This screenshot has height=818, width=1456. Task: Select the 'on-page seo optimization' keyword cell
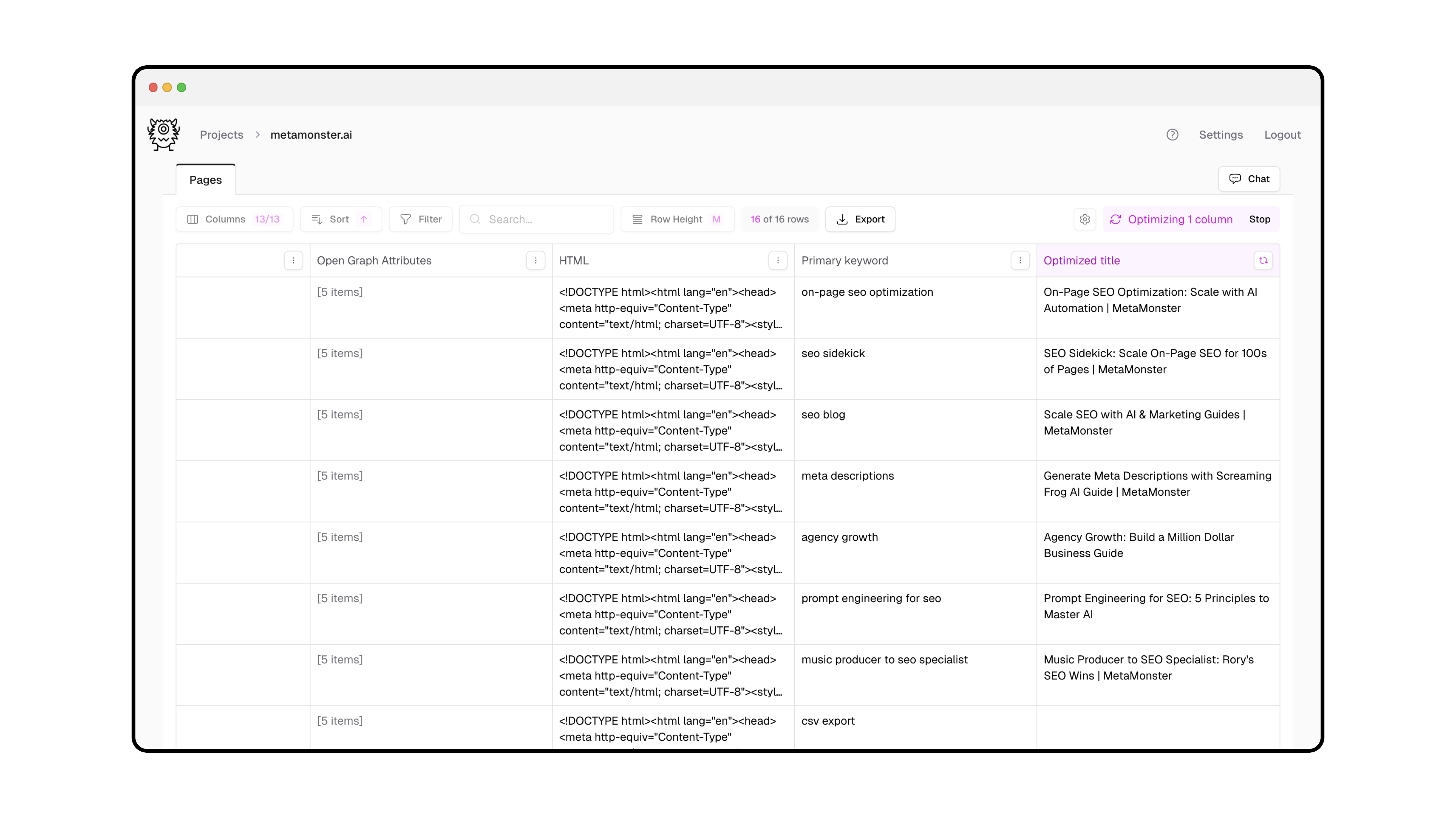(x=916, y=308)
